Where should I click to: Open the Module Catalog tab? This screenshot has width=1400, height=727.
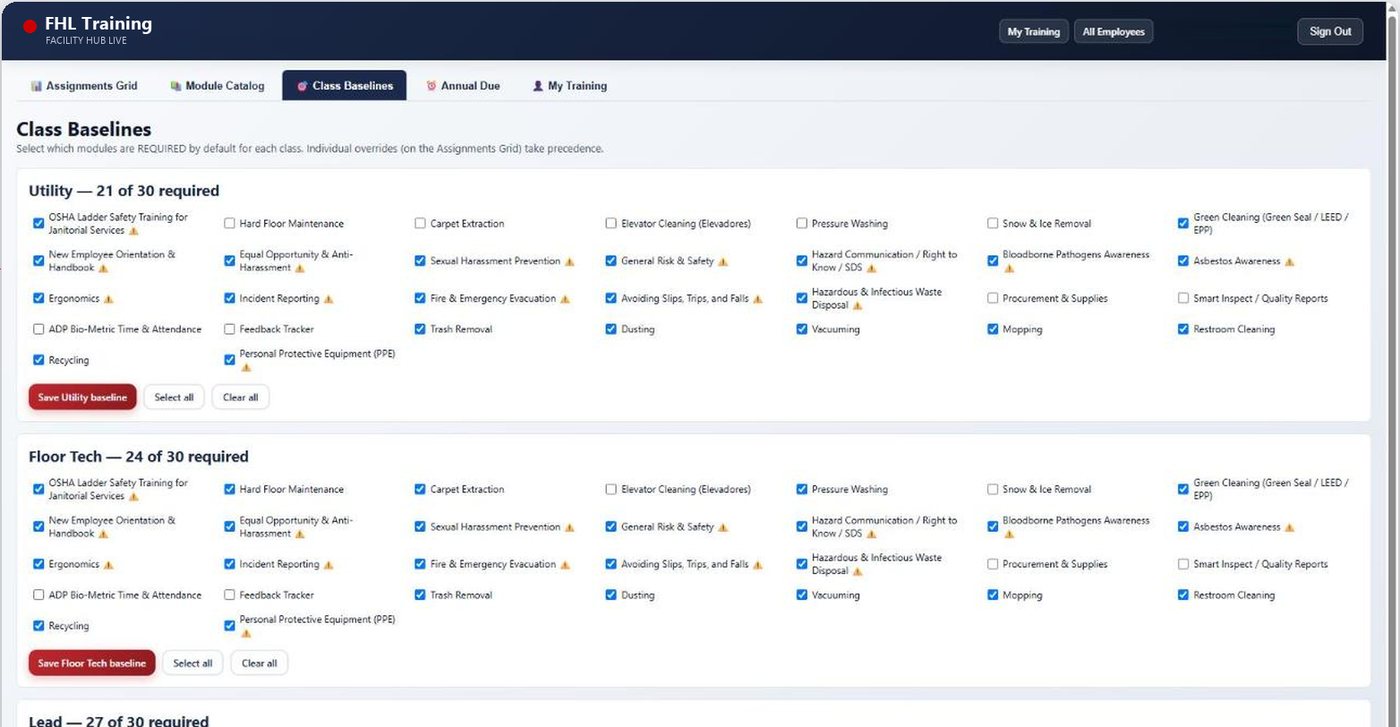point(217,86)
